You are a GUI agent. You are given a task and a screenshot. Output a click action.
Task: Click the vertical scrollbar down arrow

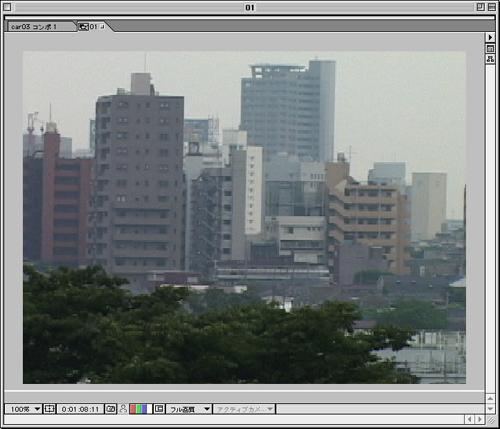(490, 409)
